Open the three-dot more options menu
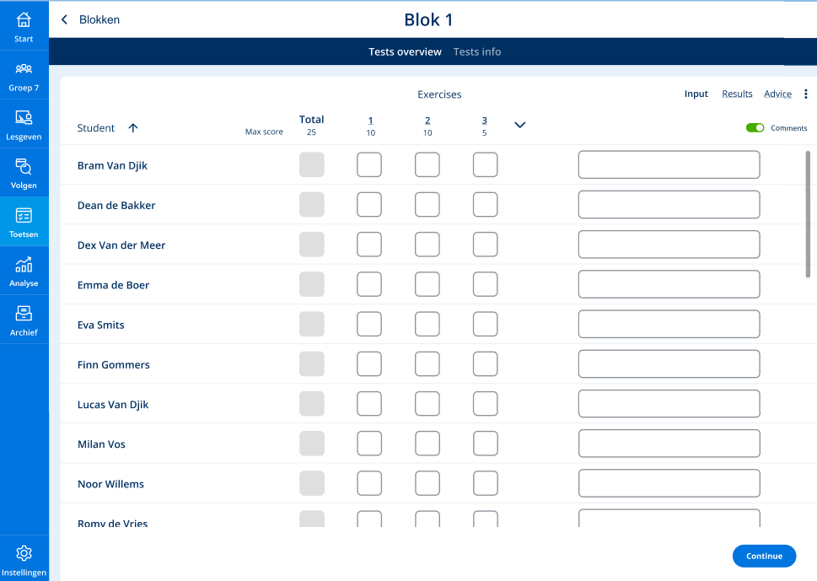Screen dimensions: 817x581 point(806,94)
